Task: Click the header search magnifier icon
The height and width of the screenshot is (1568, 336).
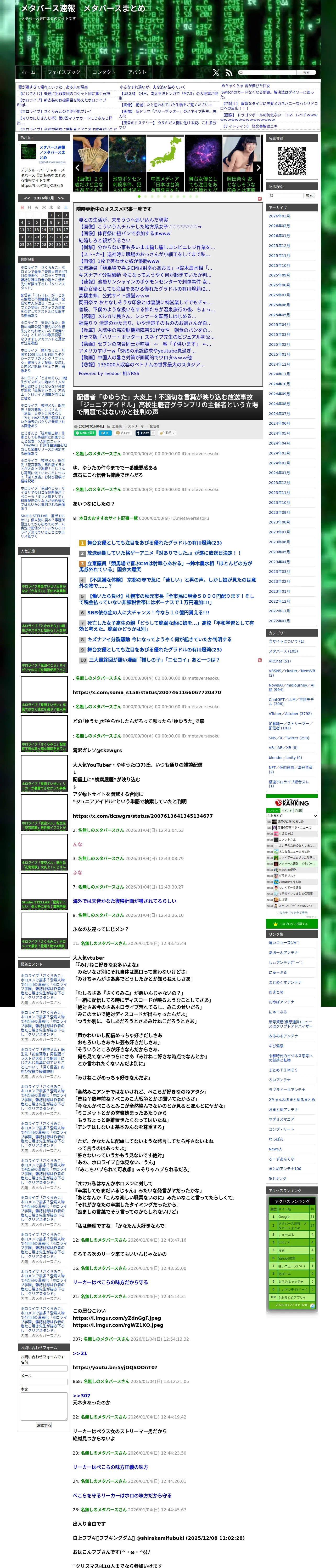Action: (240, 72)
